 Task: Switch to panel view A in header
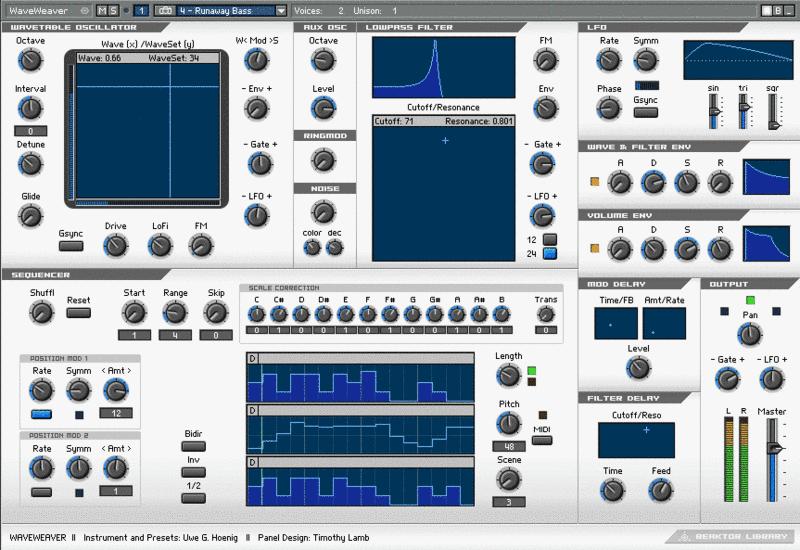tap(767, 10)
